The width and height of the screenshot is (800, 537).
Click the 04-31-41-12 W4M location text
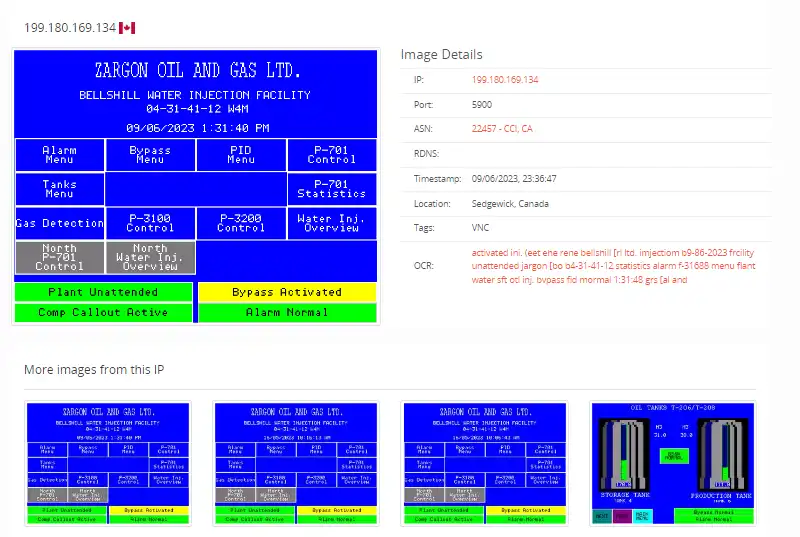tap(197, 109)
